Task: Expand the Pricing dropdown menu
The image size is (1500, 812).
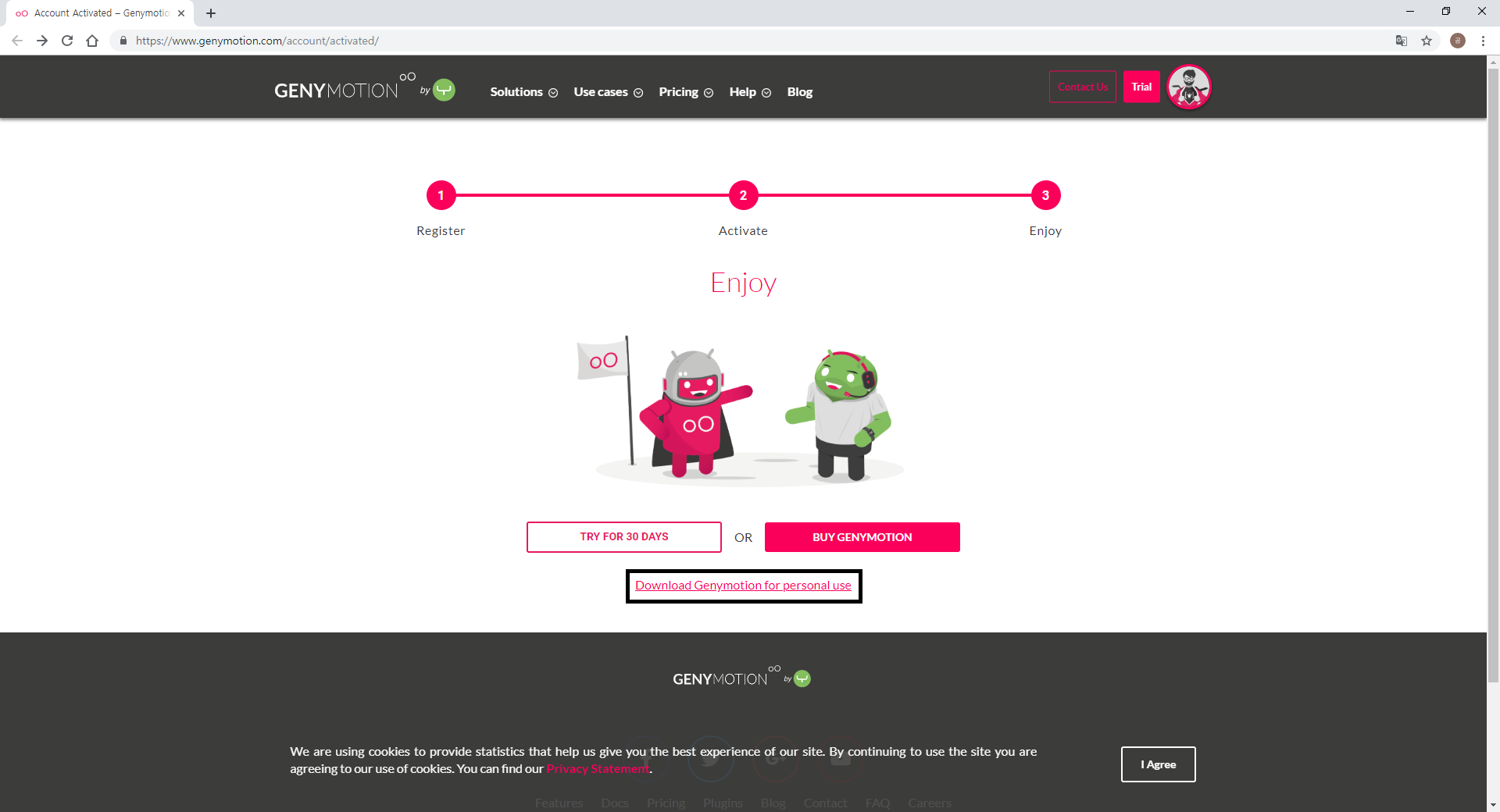Action: coord(686,92)
